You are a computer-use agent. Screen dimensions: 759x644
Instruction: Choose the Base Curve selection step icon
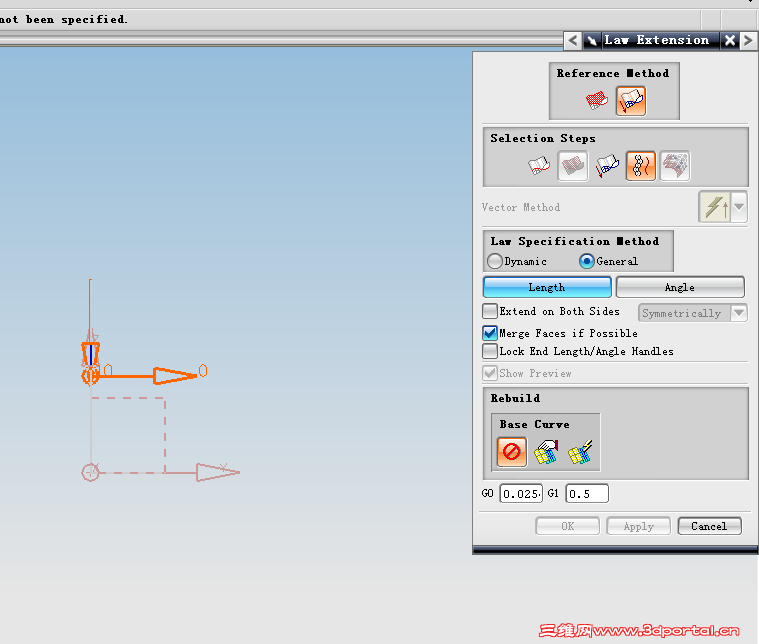tap(539, 166)
